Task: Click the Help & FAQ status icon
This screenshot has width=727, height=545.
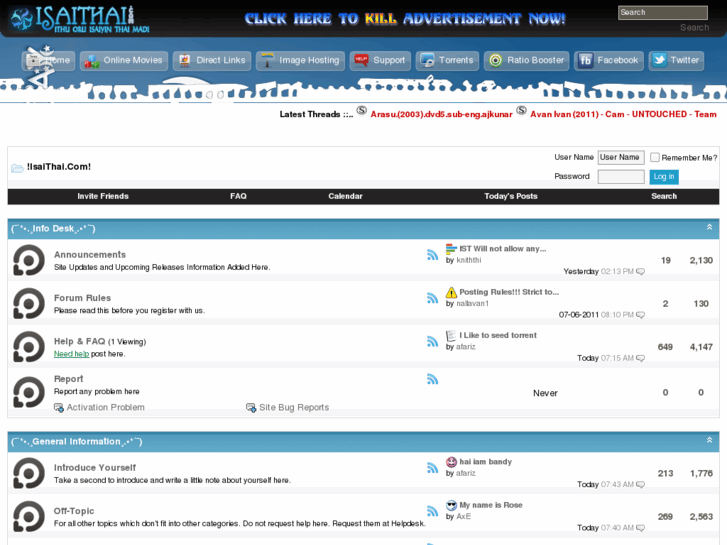Action: click(29, 346)
